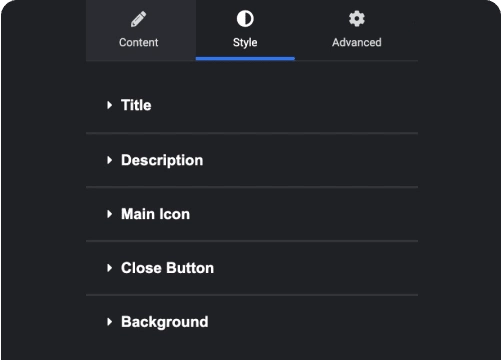The width and height of the screenshot is (501, 360).
Task: Open the Description style settings heading
Action: point(162,161)
